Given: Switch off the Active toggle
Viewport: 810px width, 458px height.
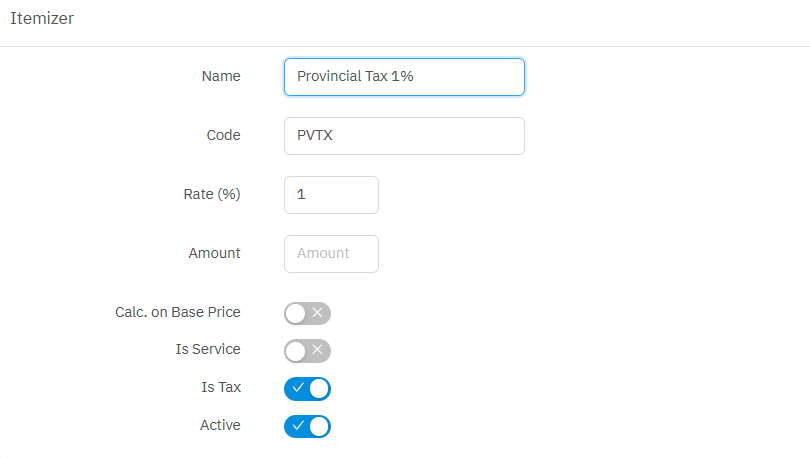Looking at the screenshot, I should pyautogui.click(x=307, y=426).
